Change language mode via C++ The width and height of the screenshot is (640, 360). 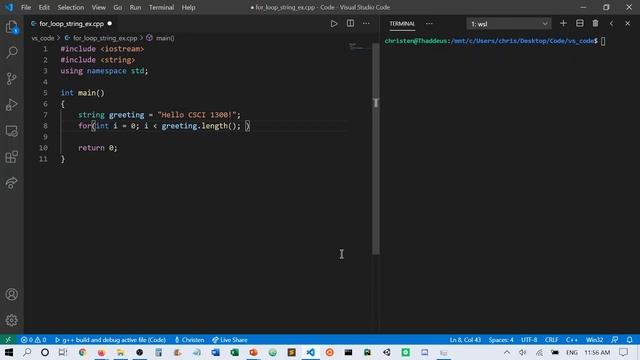(571, 340)
